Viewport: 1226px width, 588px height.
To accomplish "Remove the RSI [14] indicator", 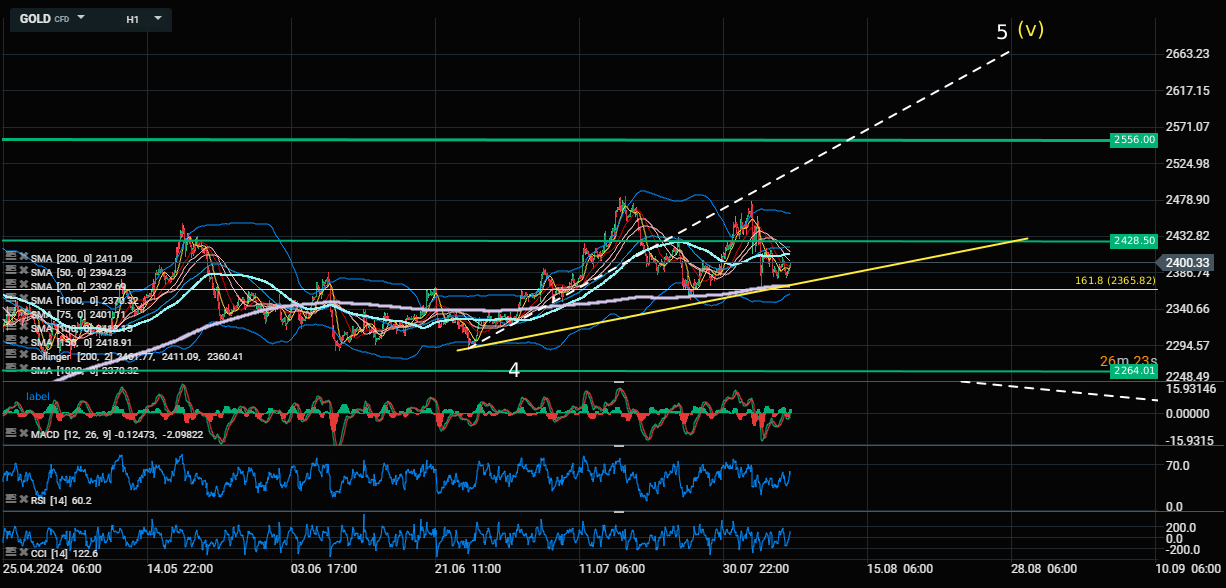I will [21, 499].
